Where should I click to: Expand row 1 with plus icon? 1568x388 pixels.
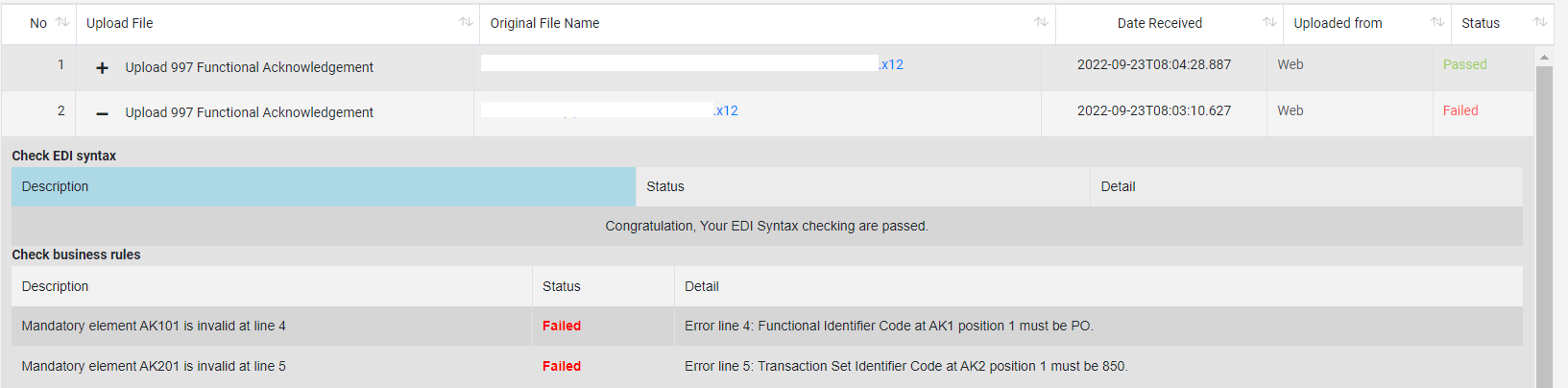point(102,67)
